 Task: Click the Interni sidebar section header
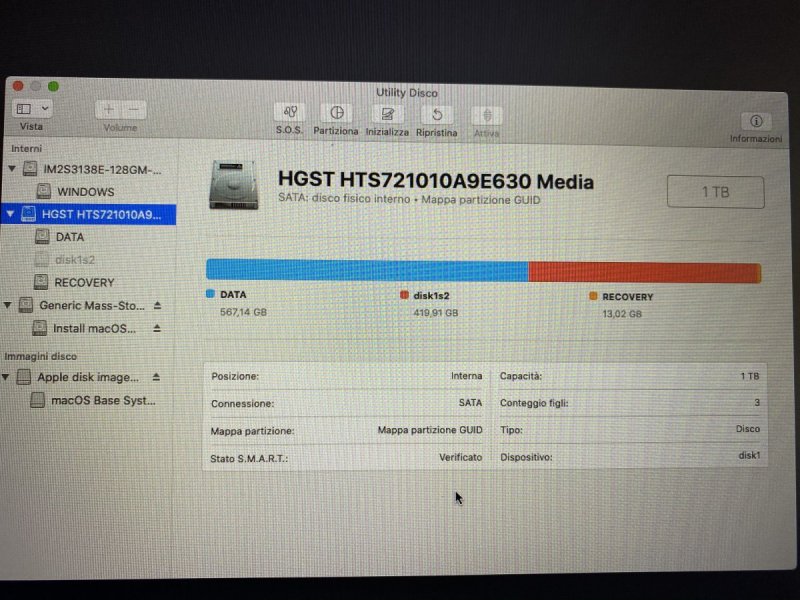27,148
